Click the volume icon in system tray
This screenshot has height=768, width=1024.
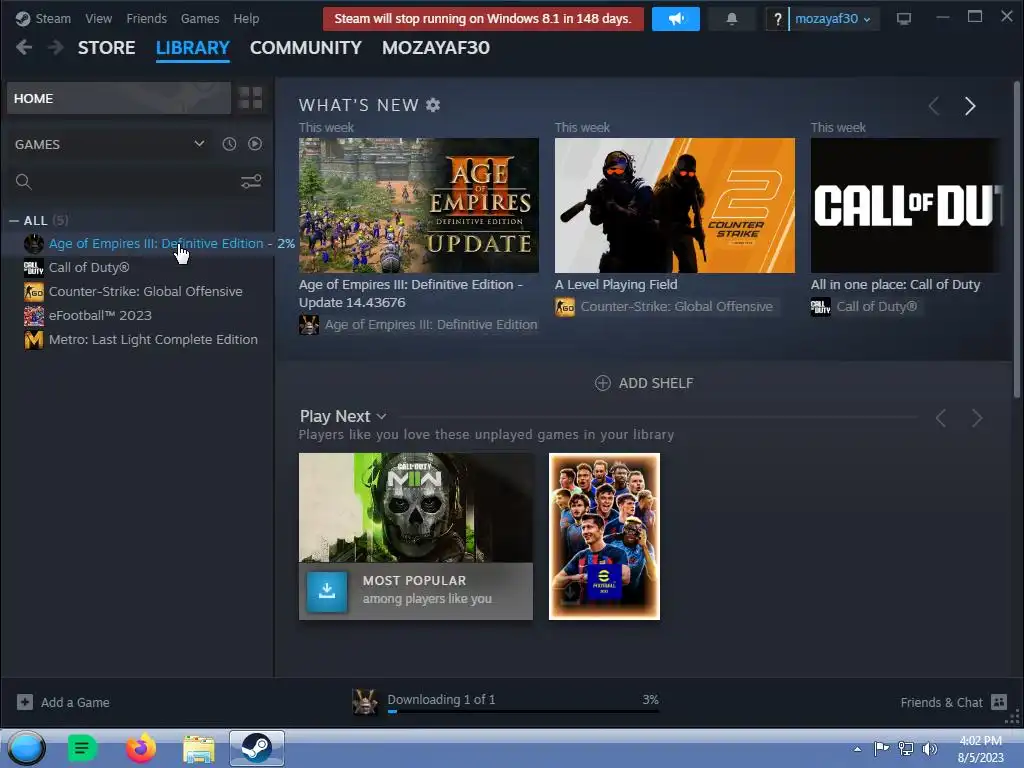929,748
